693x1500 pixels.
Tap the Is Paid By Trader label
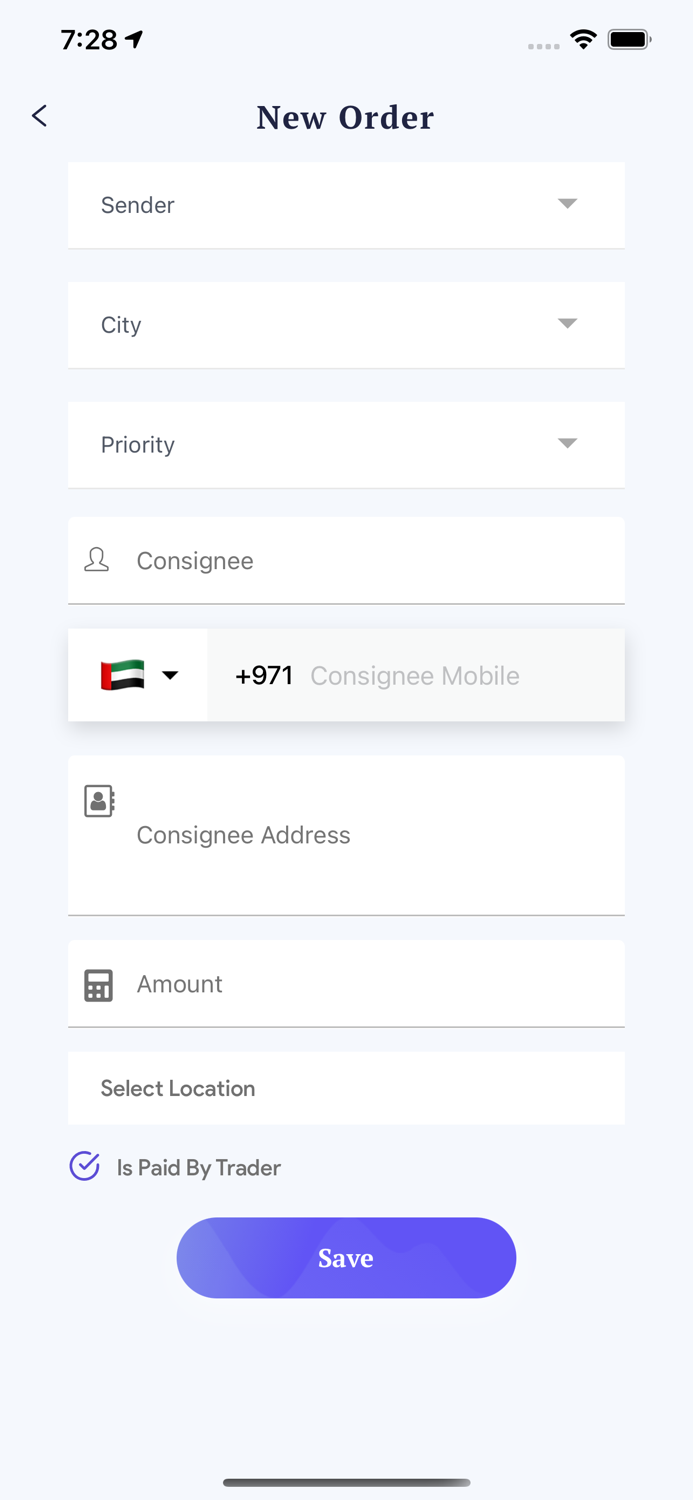point(199,1168)
